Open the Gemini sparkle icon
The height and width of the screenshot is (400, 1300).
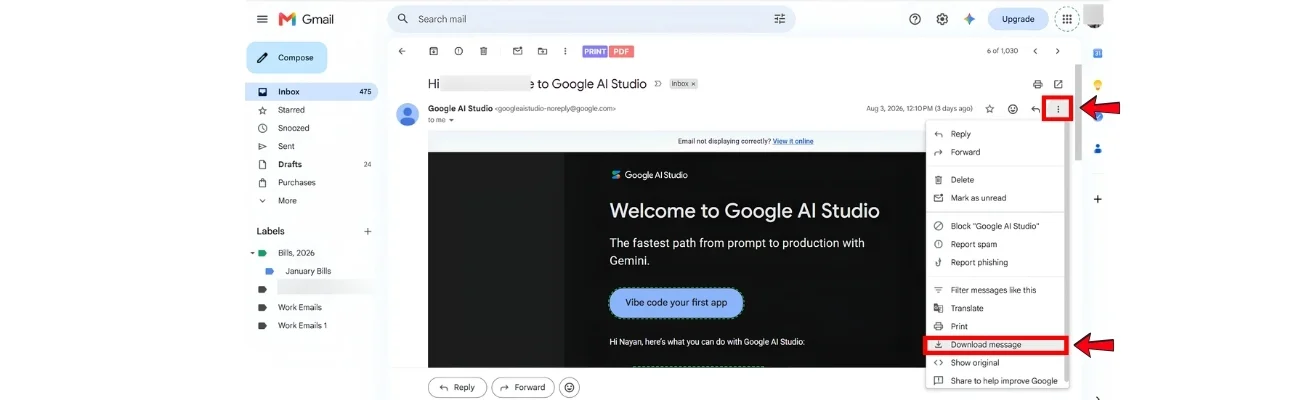pos(969,19)
